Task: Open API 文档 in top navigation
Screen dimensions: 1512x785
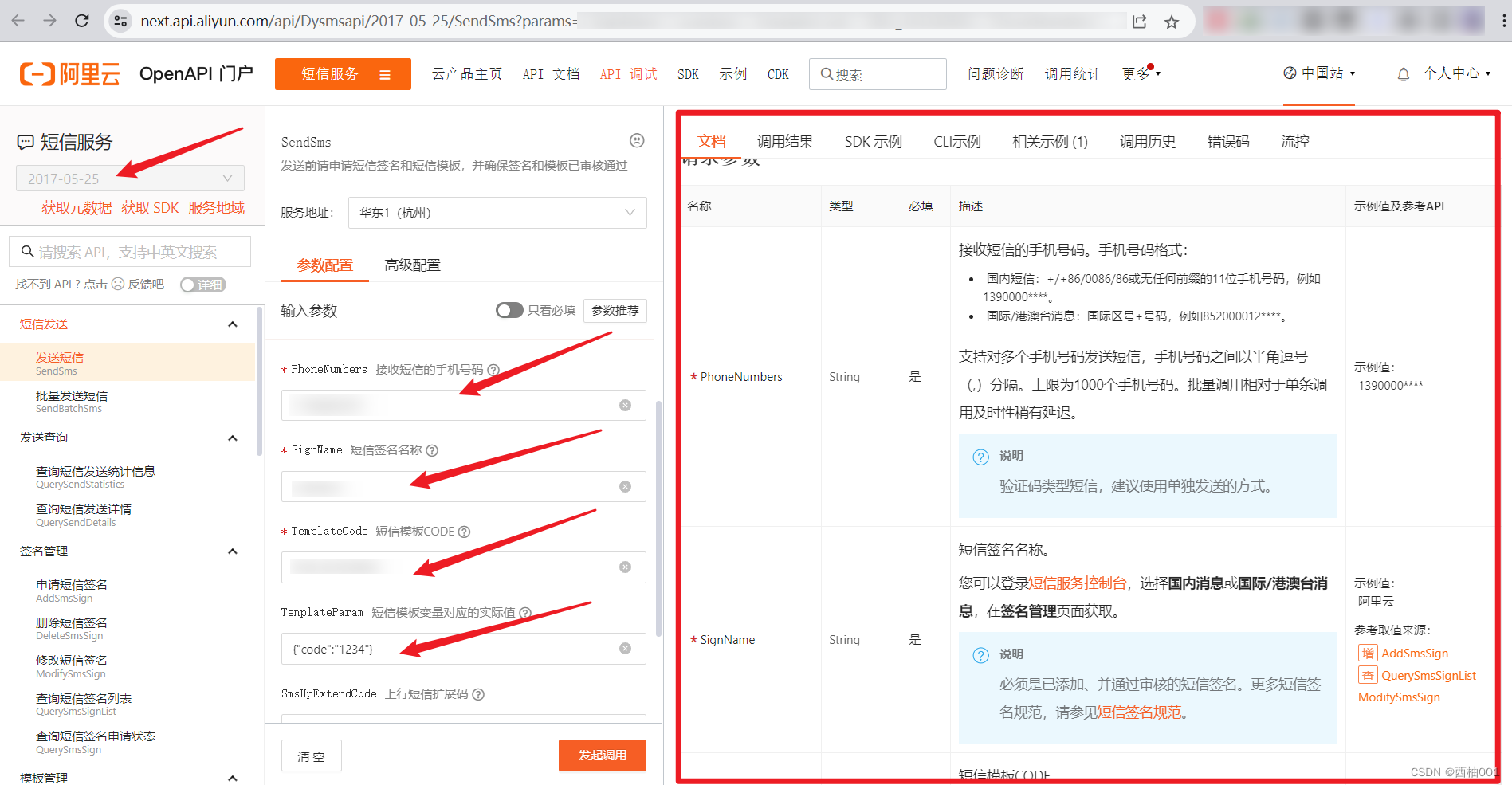Action: (551, 74)
